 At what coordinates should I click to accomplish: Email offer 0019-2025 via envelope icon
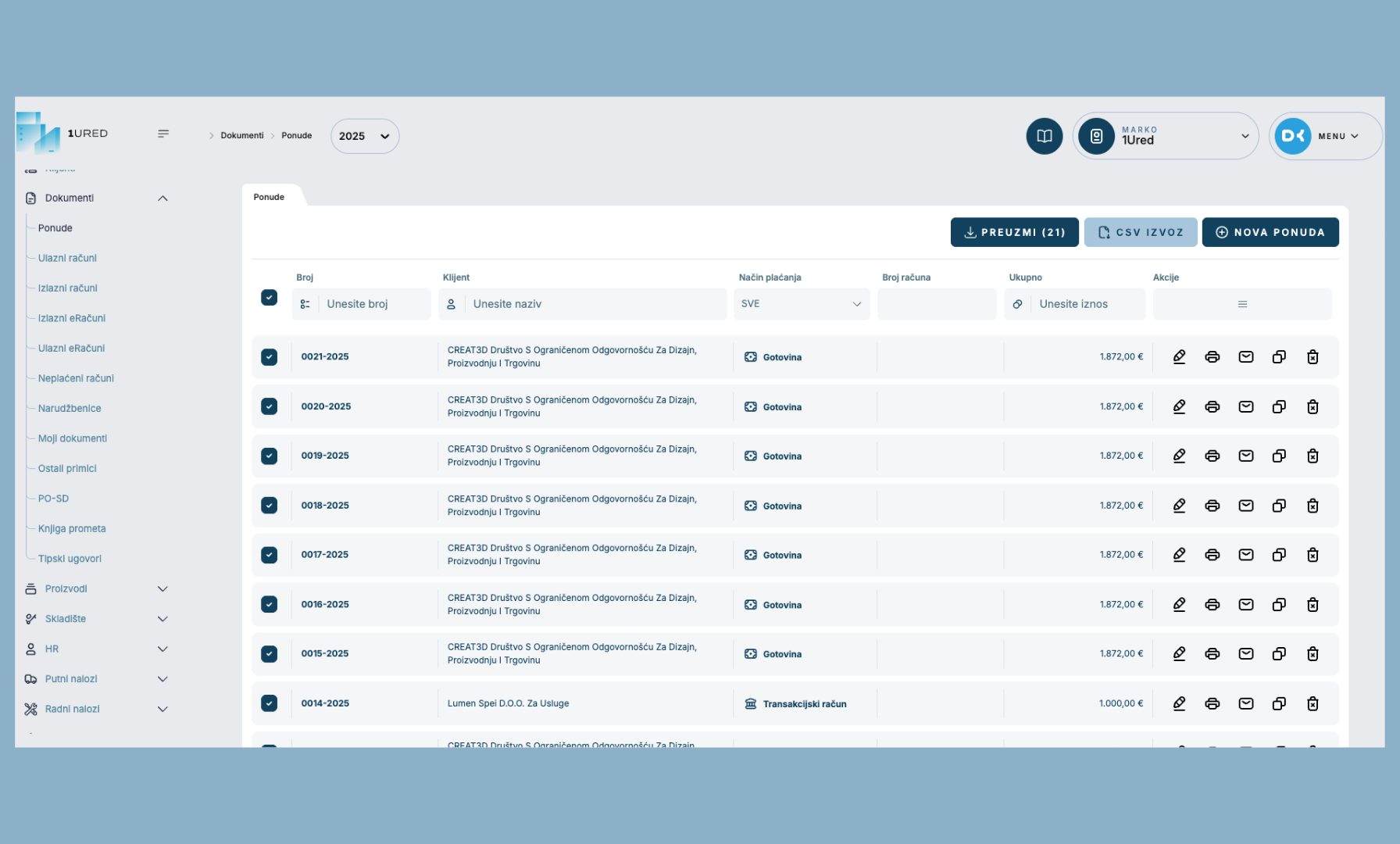pos(1245,456)
